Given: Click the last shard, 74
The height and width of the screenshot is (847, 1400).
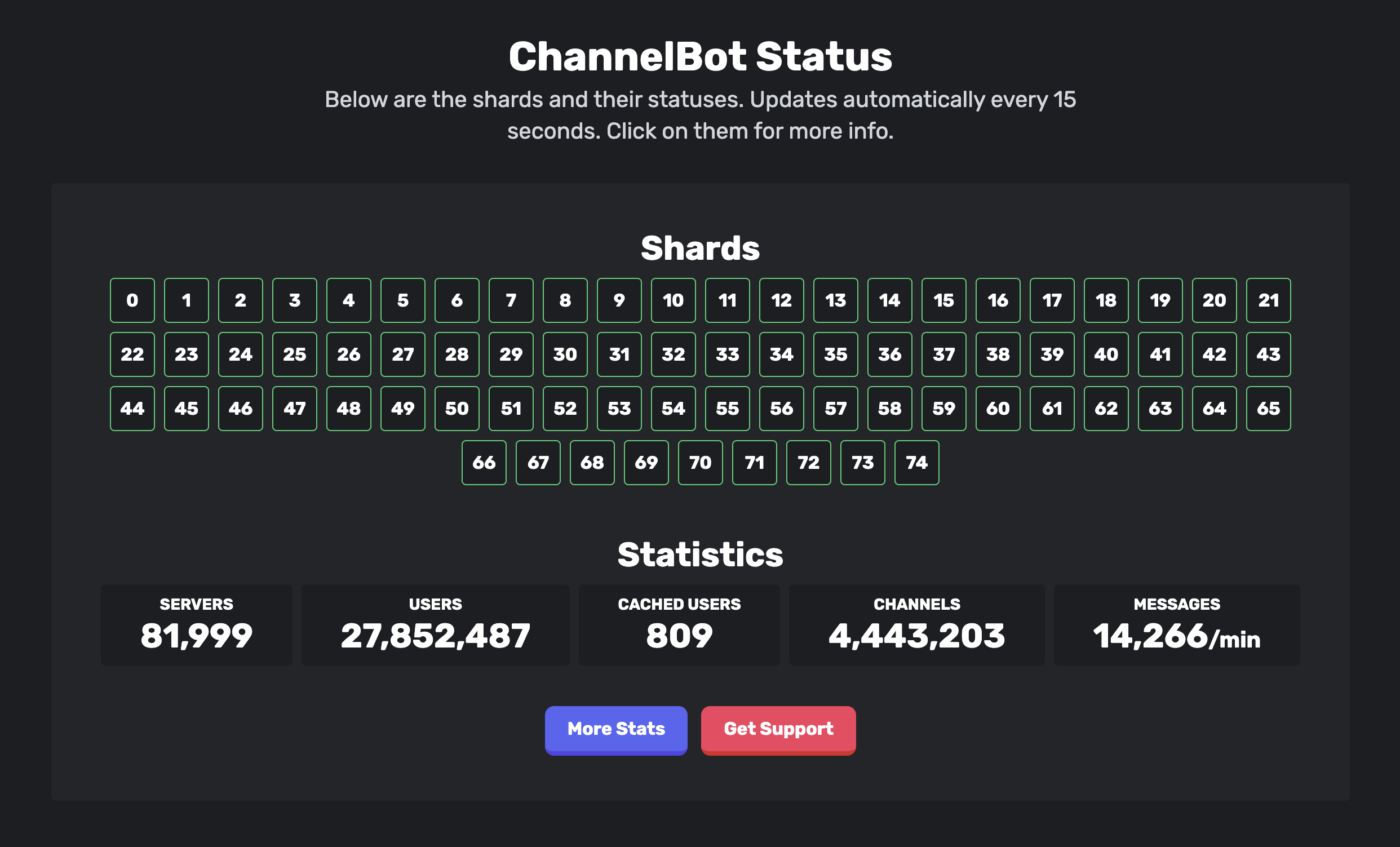Looking at the screenshot, I should point(916,463).
